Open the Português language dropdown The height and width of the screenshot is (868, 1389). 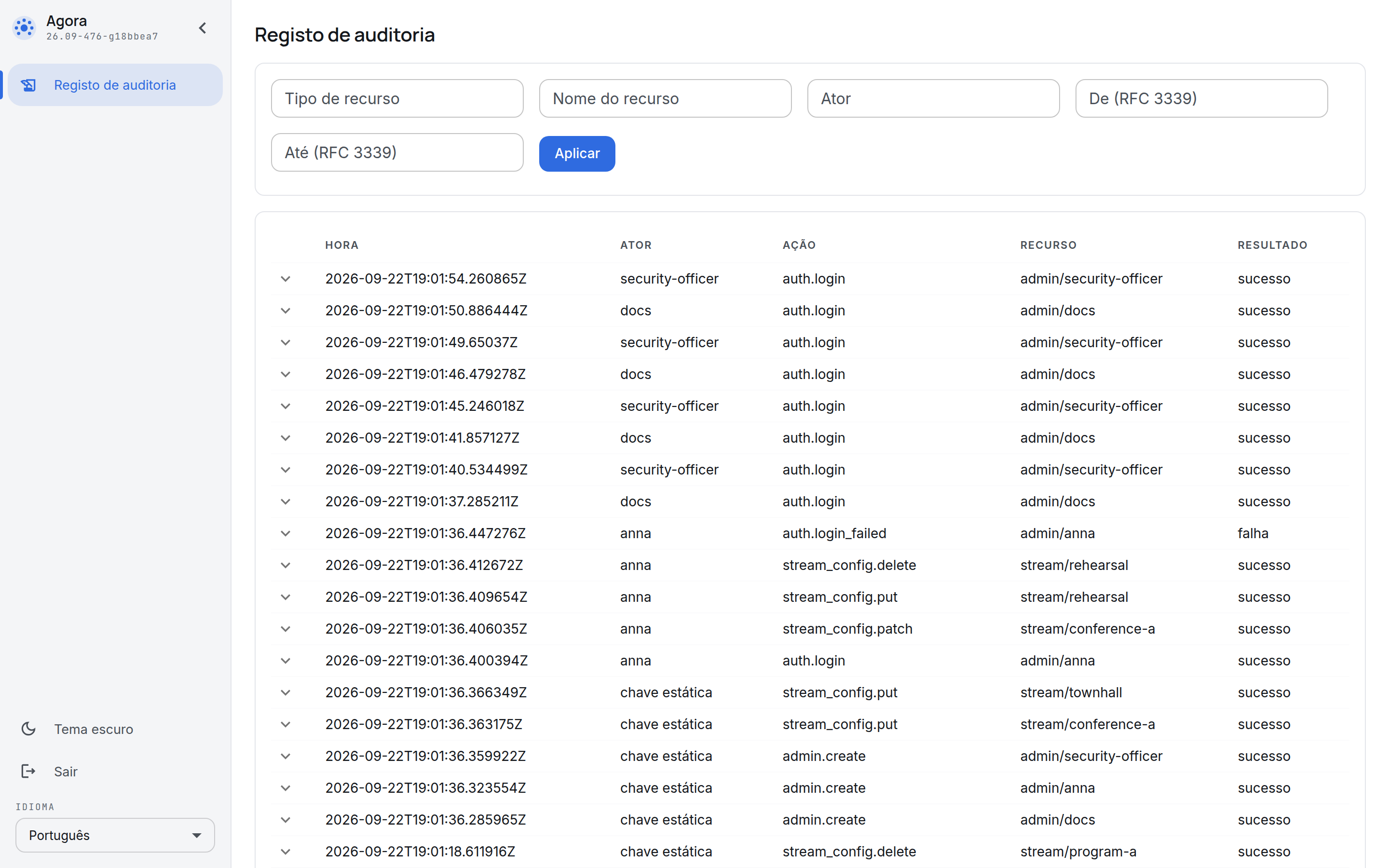click(115, 835)
